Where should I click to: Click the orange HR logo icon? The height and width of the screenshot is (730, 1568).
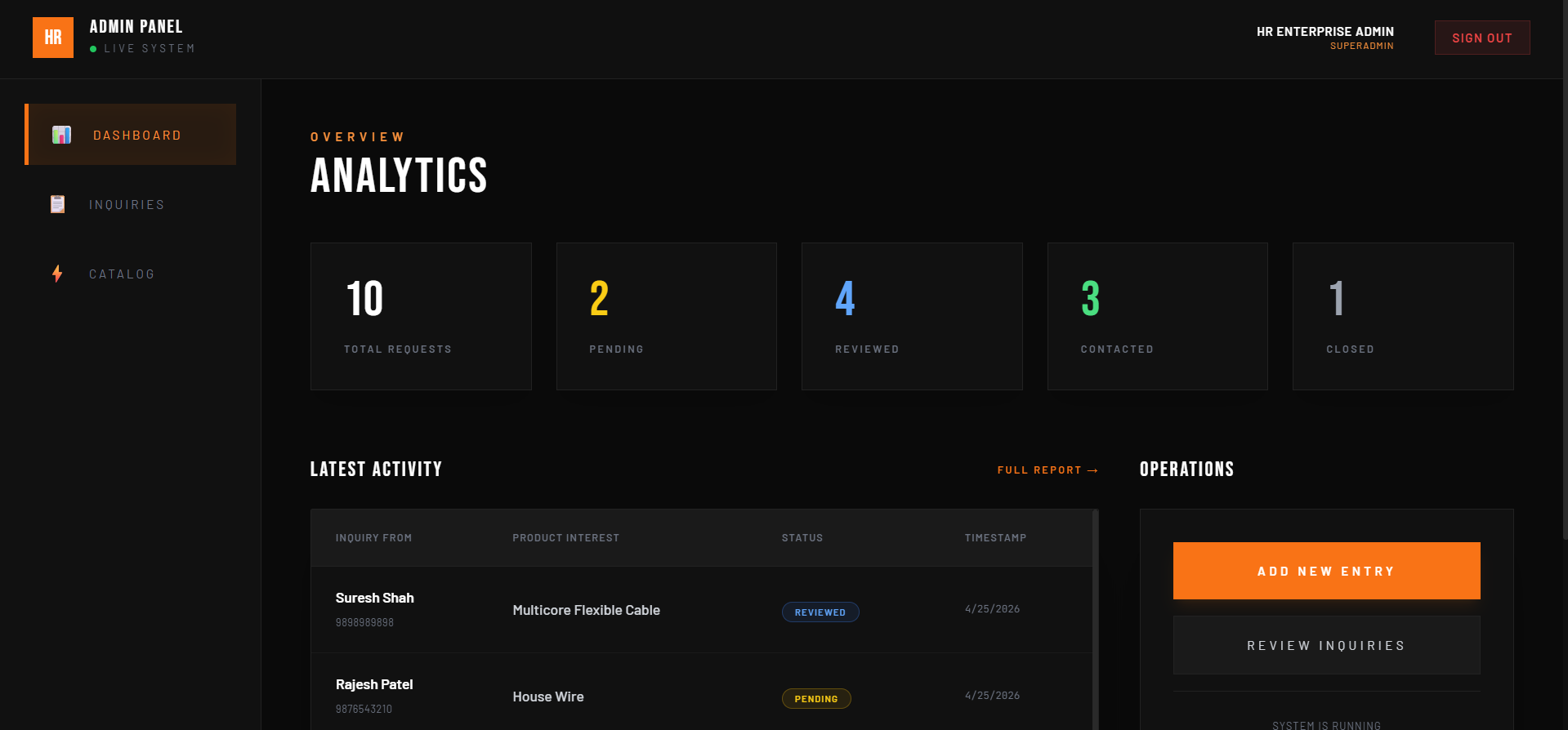click(53, 38)
